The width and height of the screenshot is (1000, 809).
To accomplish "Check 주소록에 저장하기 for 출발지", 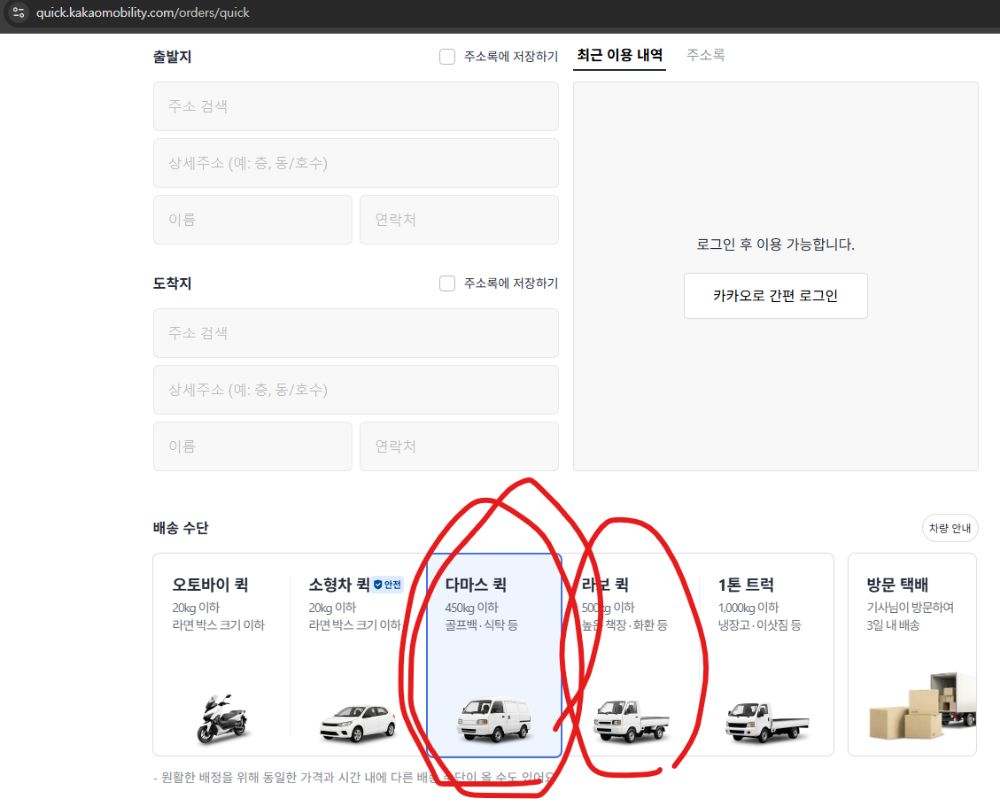I will pyautogui.click(x=447, y=57).
